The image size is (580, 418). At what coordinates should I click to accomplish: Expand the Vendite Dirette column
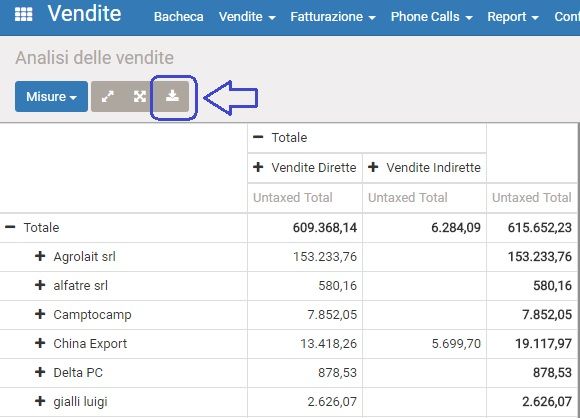click(x=258, y=167)
